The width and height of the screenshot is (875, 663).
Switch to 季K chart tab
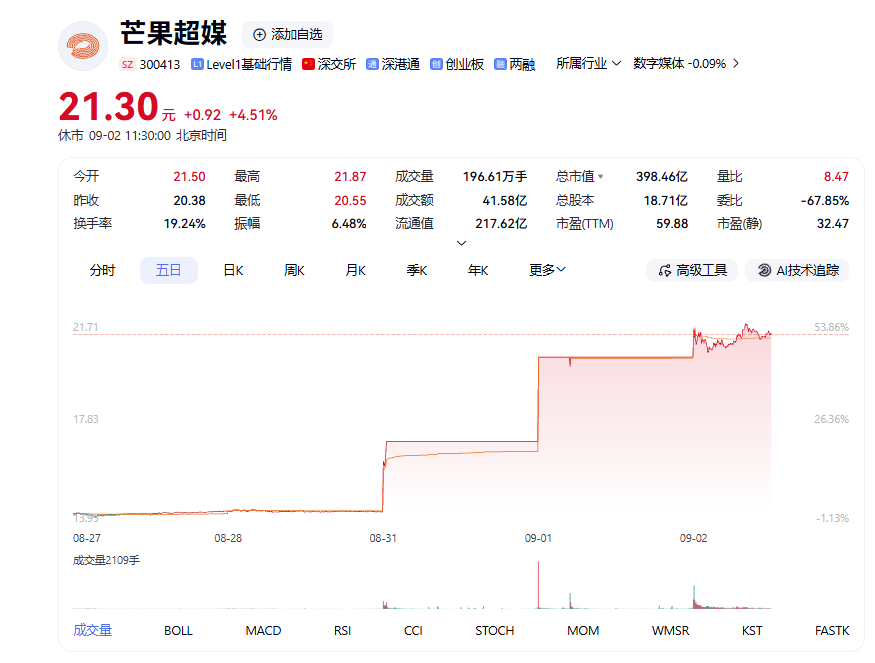click(x=417, y=271)
